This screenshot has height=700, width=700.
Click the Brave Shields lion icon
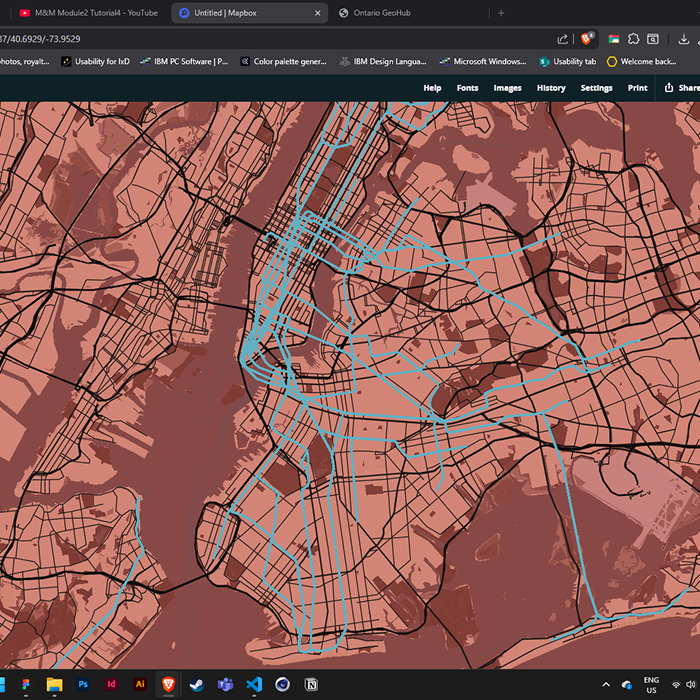587,38
